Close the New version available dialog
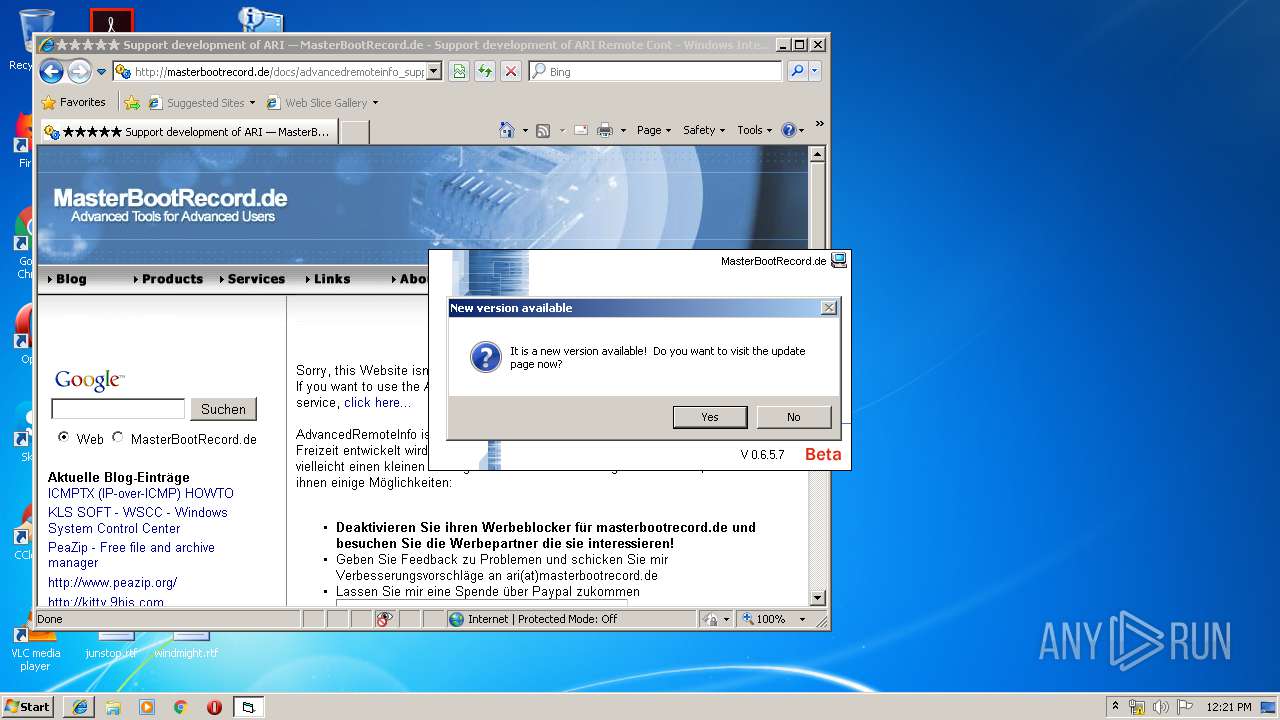1280x720 pixels. click(828, 308)
